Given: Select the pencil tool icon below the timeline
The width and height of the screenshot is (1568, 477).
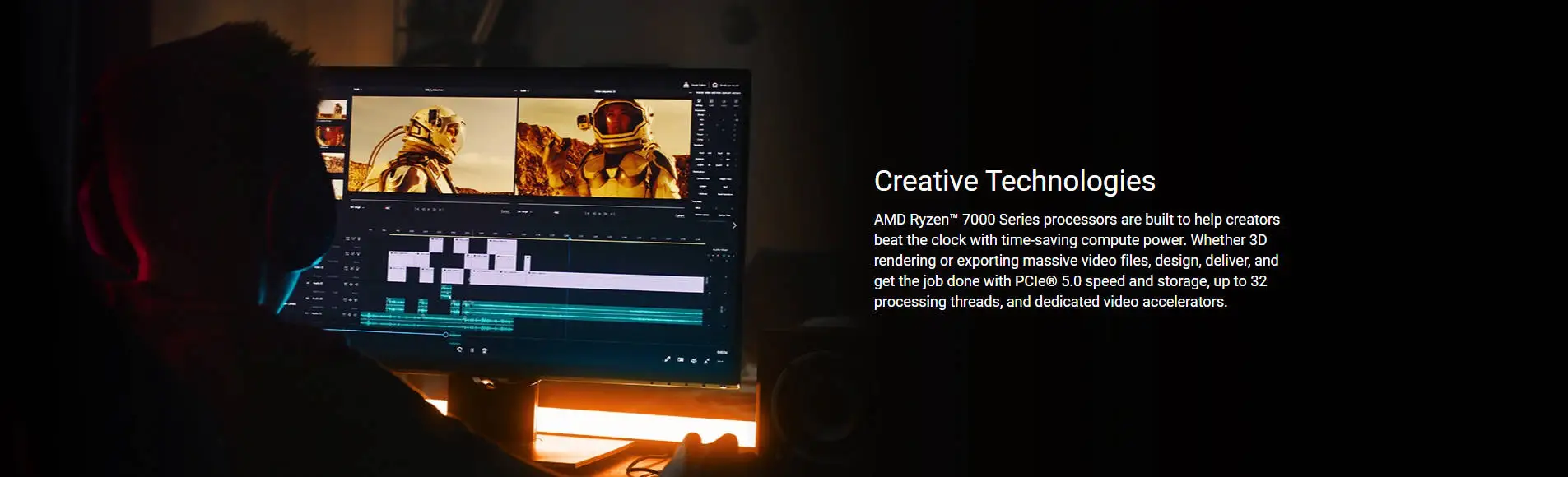Looking at the screenshot, I should pyautogui.click(x=668, y=359).
